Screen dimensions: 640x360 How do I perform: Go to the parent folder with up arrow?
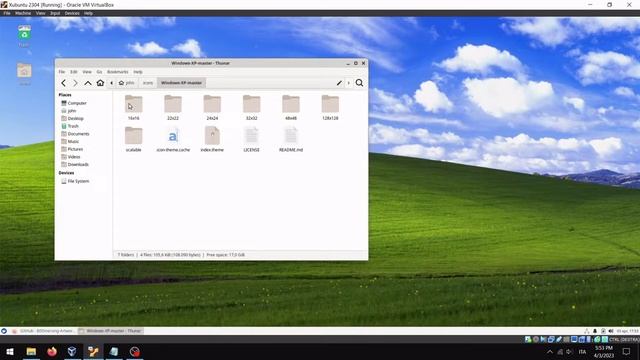[88, 83]
